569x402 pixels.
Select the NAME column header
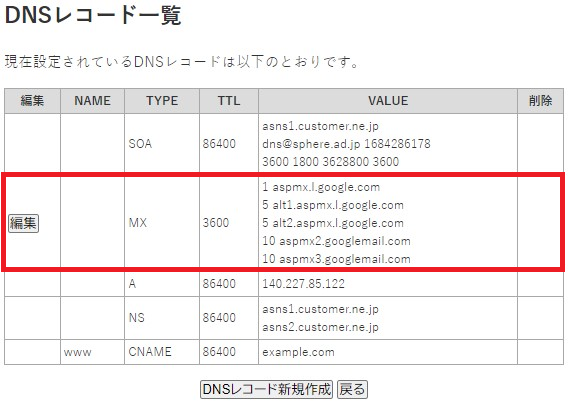click(93, 101)
